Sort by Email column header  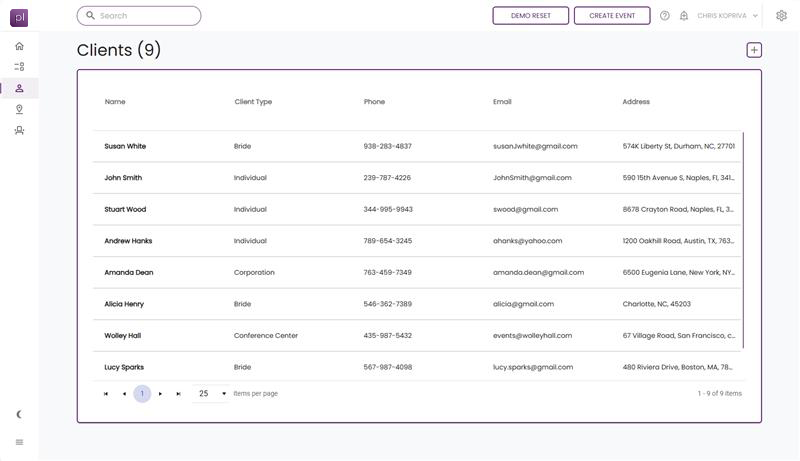pos(502,101)
